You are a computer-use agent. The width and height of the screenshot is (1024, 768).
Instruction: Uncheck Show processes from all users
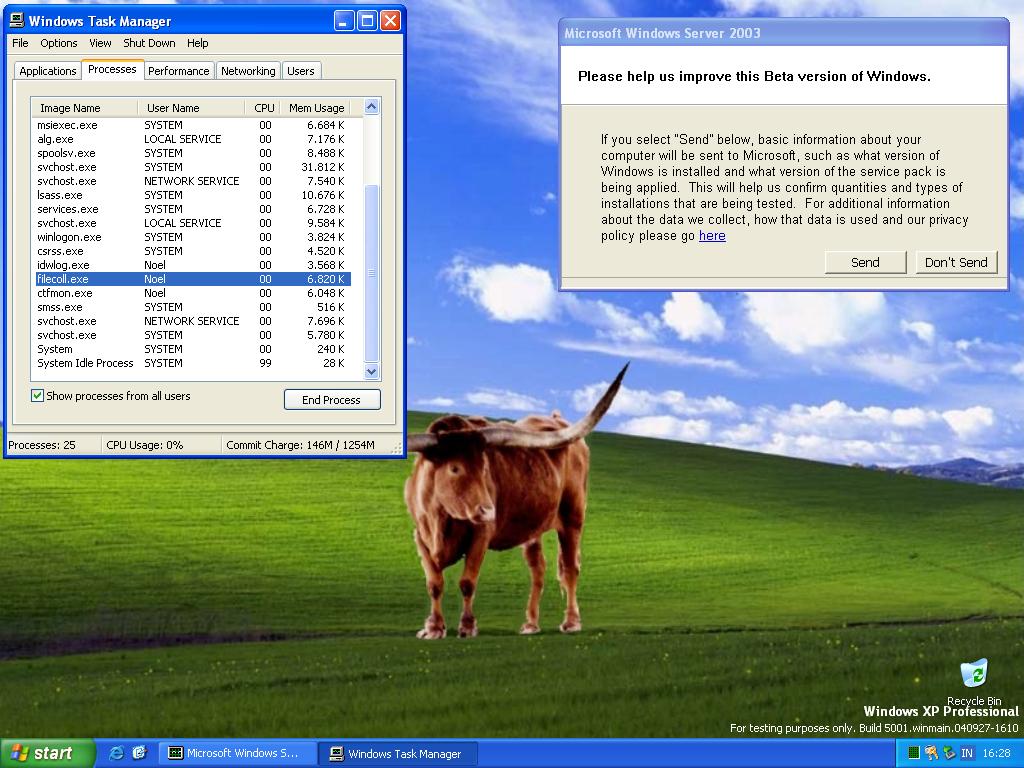(x=38, y=396)
